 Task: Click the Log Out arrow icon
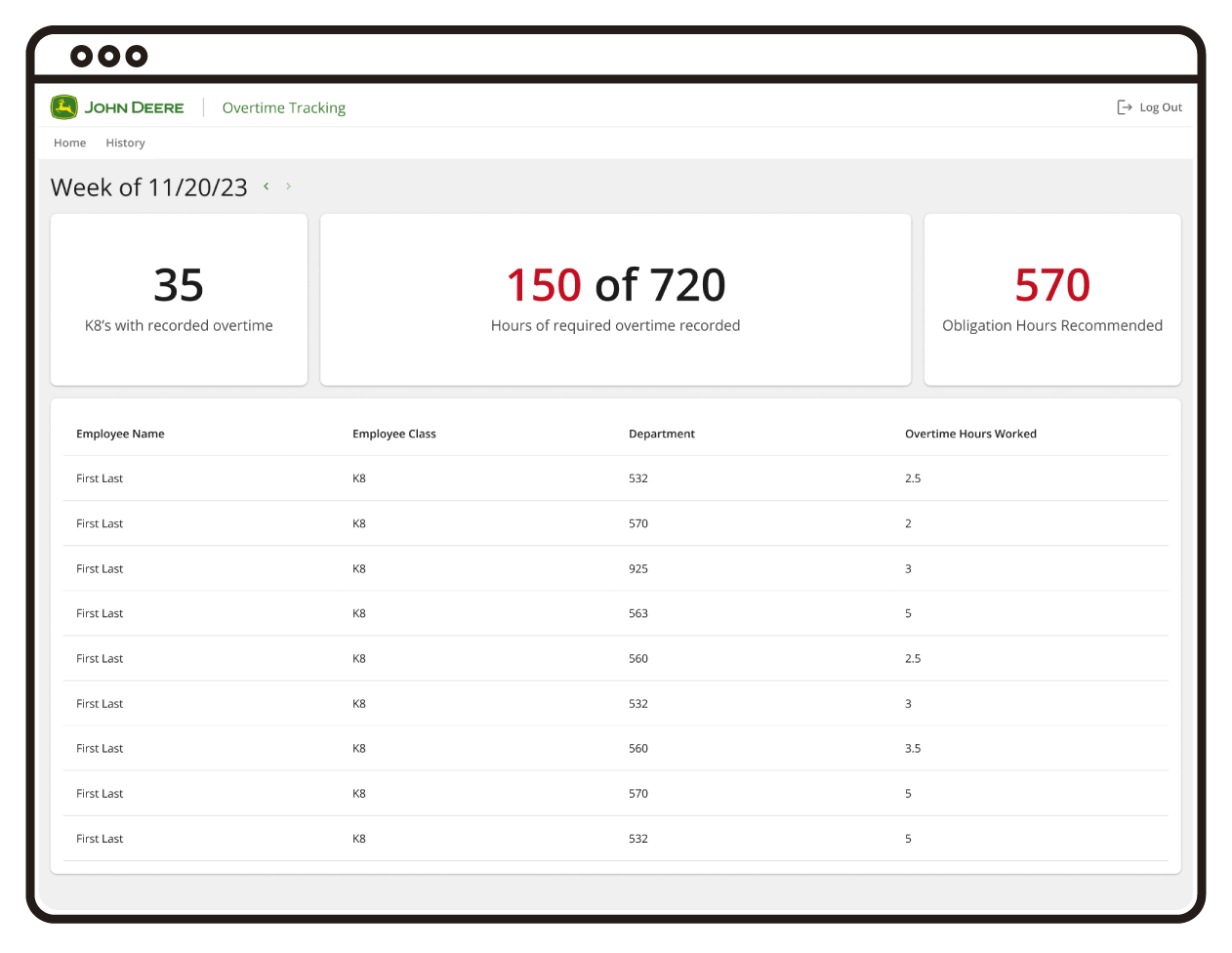coord(1125,107)
